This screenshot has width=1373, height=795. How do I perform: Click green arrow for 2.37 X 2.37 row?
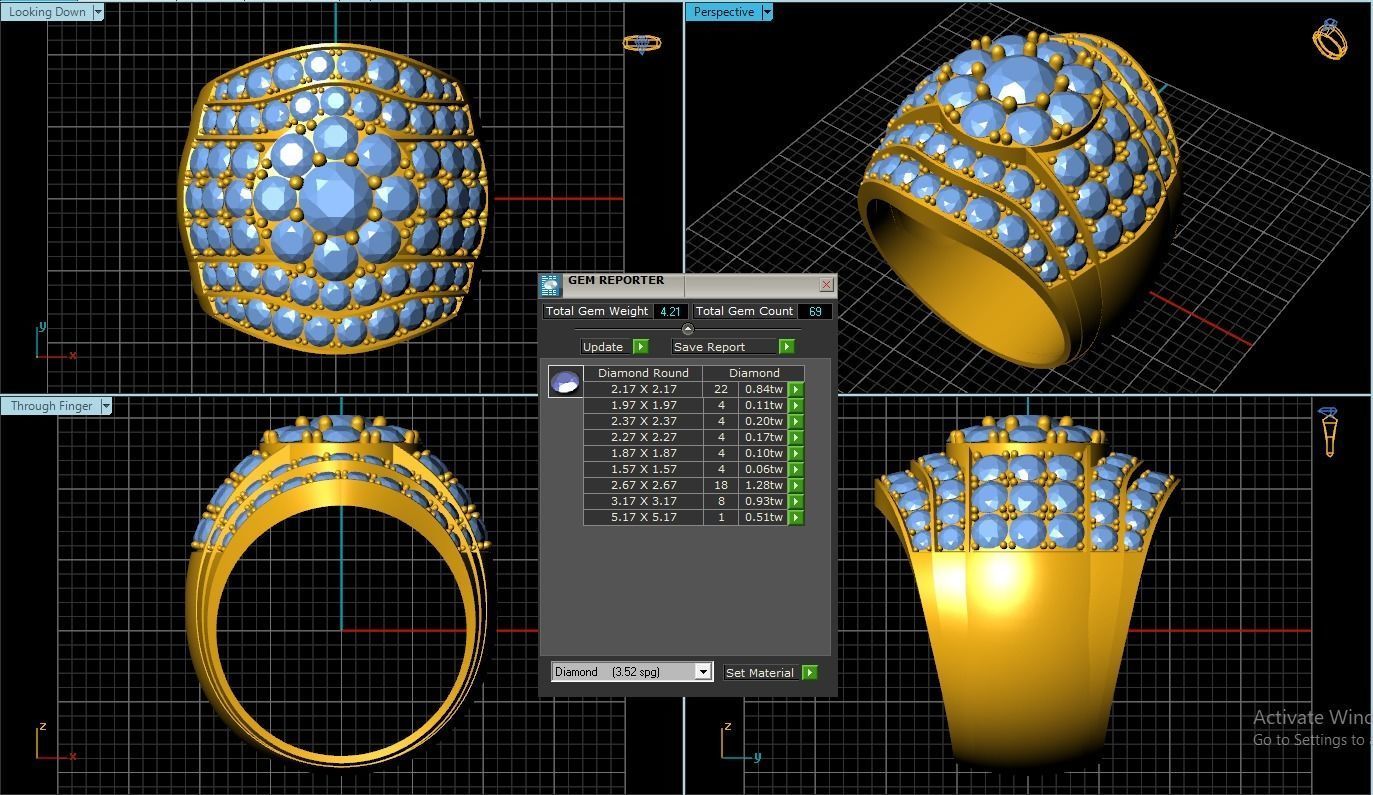tap(796, 421)
